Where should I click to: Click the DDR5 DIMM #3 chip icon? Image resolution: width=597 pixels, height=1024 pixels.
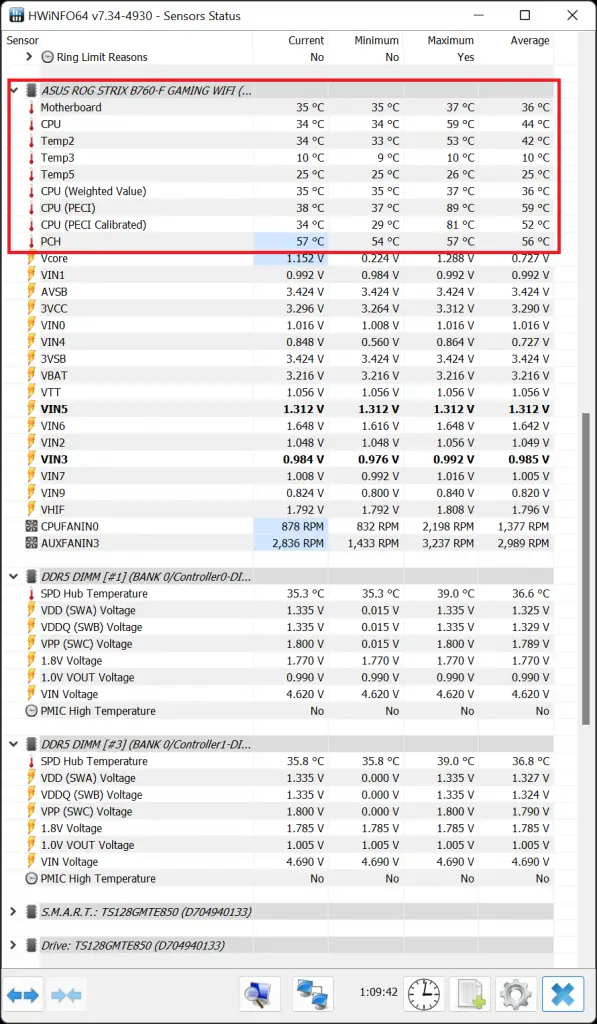pyautogui.click(x=31, y=744)
